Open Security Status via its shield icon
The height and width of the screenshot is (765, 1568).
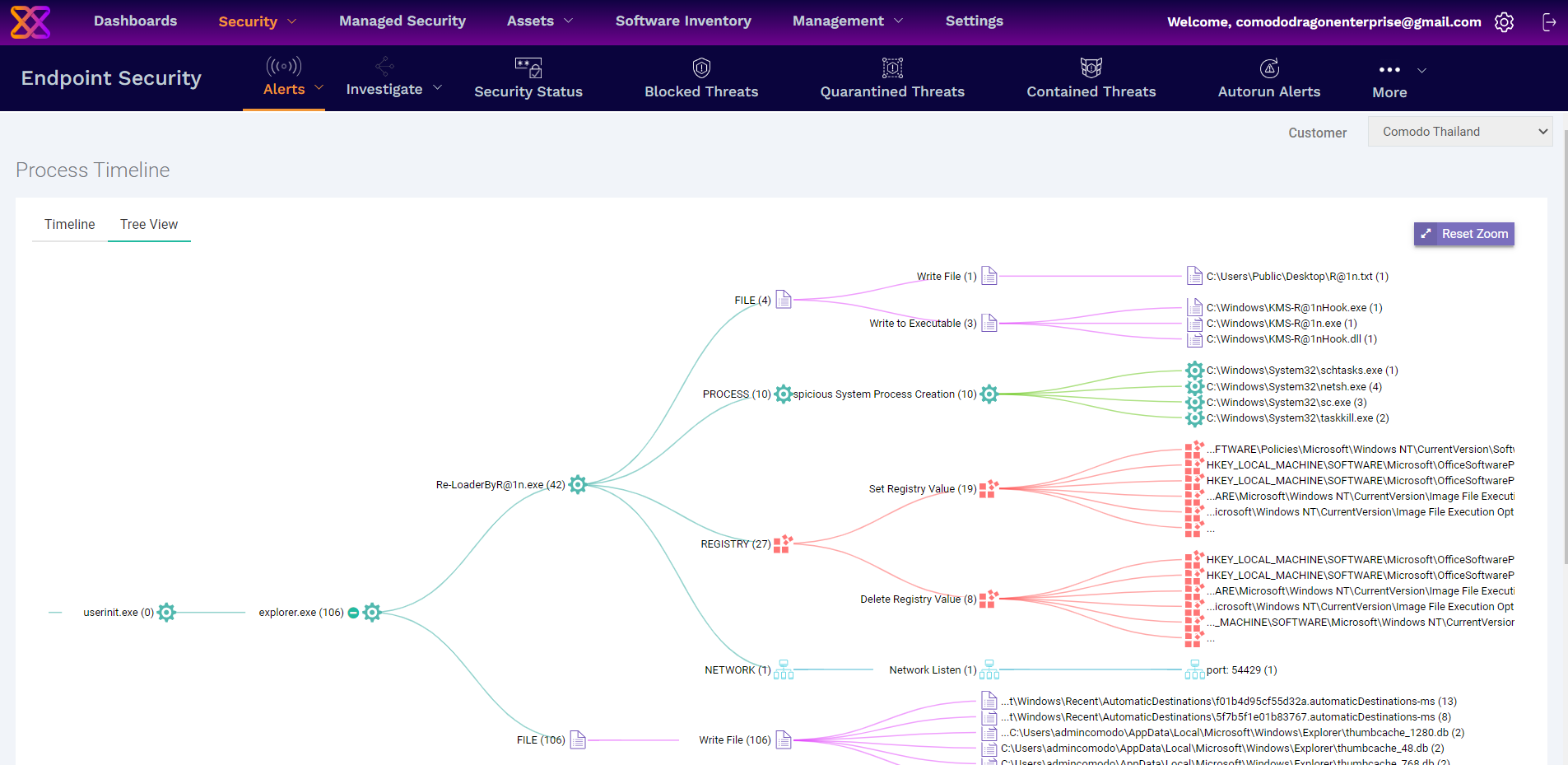coord(528,68)
